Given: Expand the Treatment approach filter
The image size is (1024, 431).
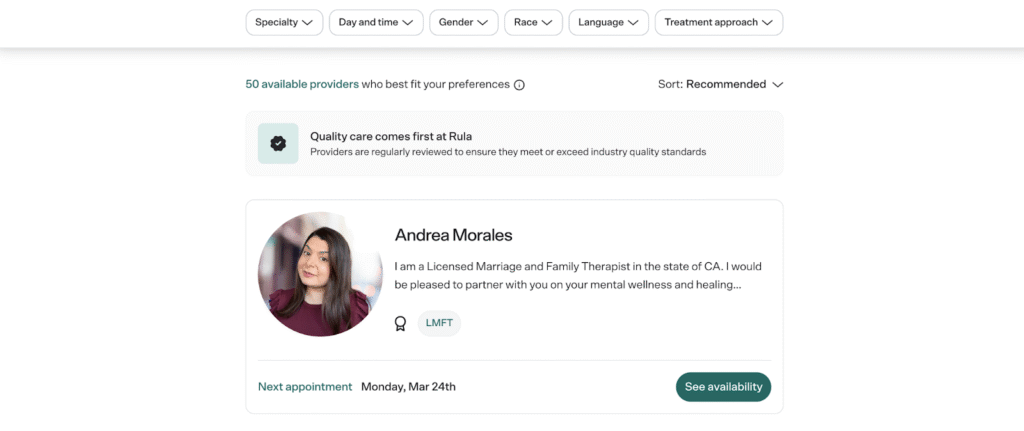Looking at the screenshot, I should click(718, 23).
